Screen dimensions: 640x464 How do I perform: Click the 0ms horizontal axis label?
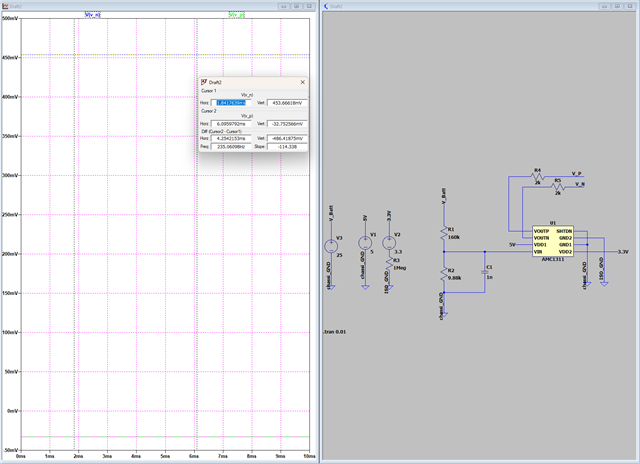[20, 456]
